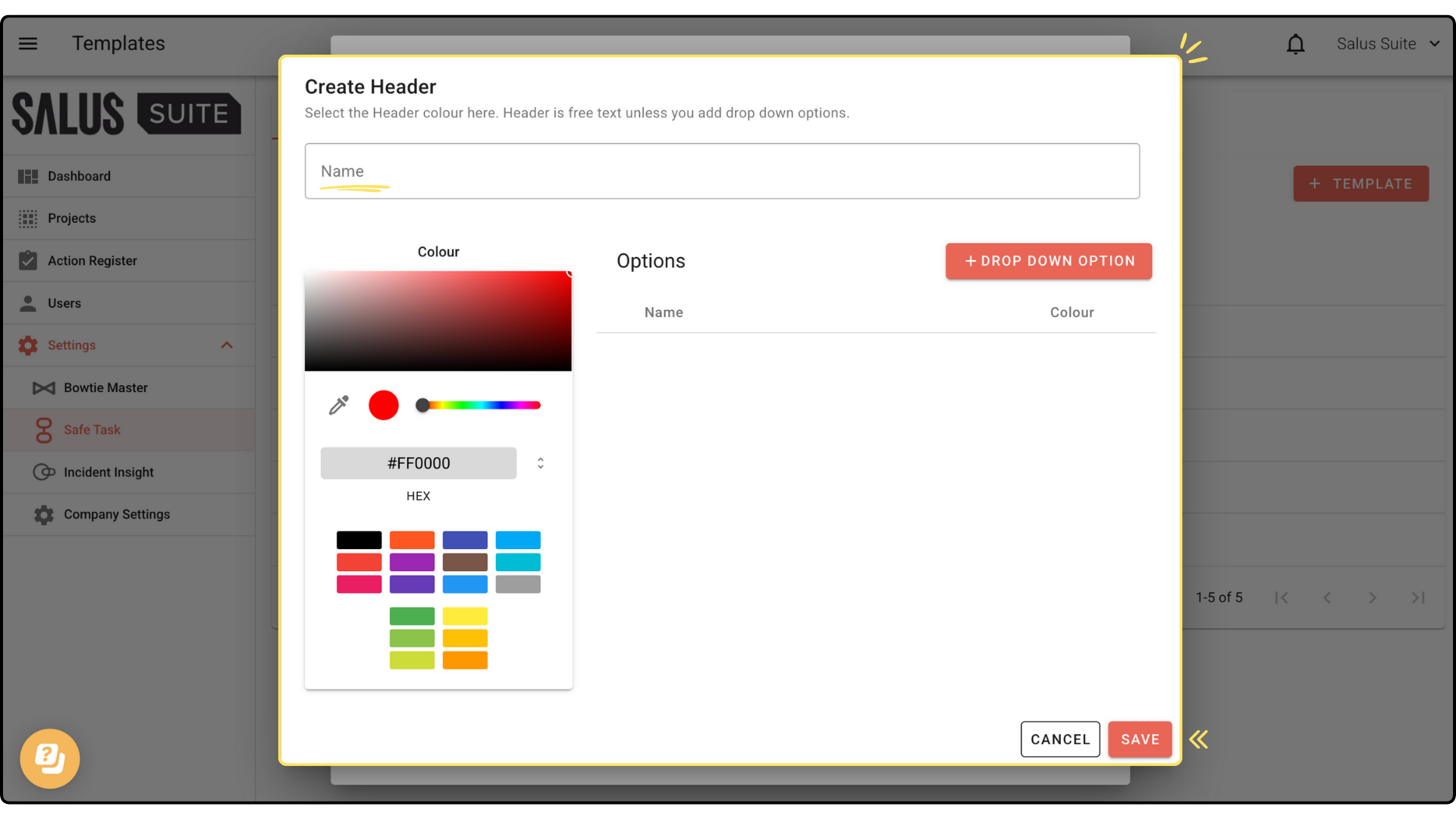The height and width of the screenshot is (819, 1456).
Task: Open Dashboard from the sidebar
Action: click(79, 176)
